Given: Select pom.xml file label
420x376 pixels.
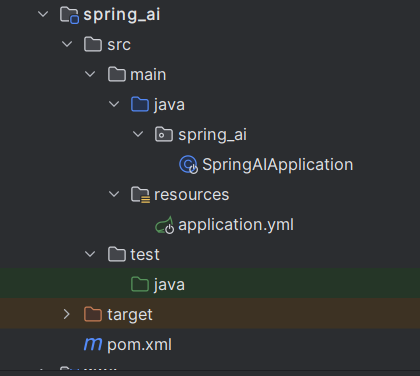Looking at the screenshot, I should pyautogui.click(x=139, y=345).
